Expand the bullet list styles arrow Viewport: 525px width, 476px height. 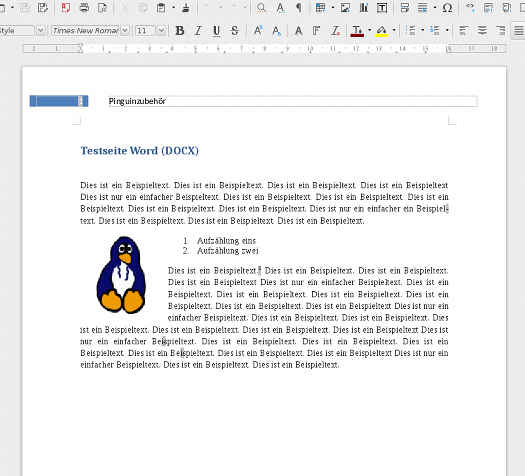[x=423, y=30]
